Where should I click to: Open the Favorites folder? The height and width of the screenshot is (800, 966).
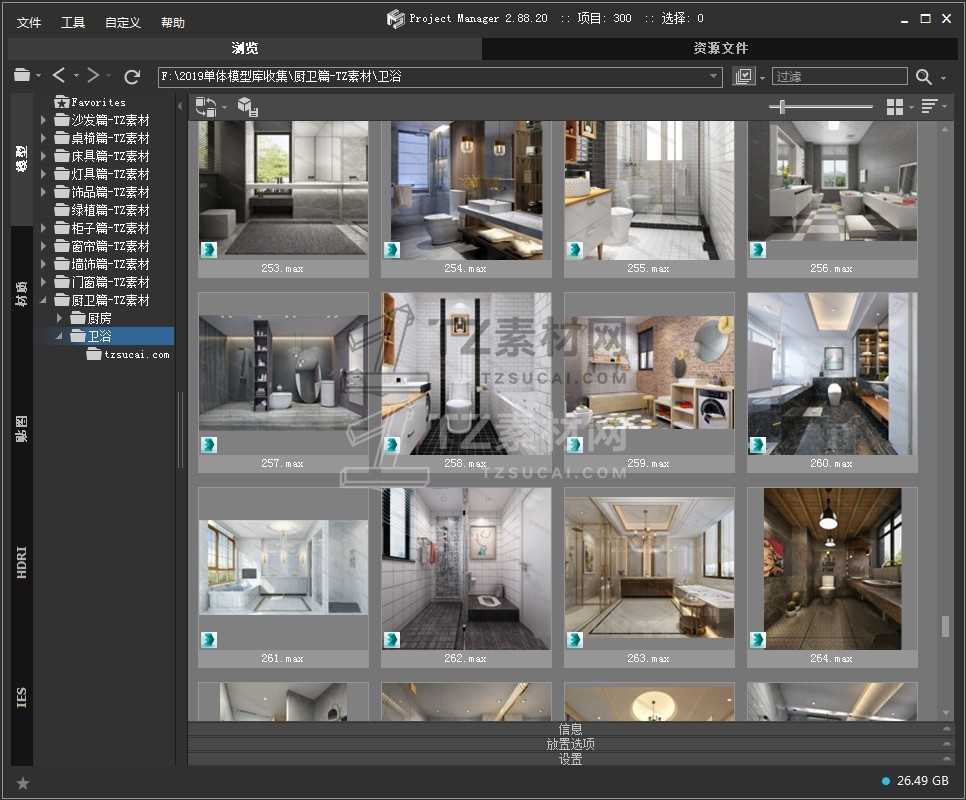click(x=97, y=102)
